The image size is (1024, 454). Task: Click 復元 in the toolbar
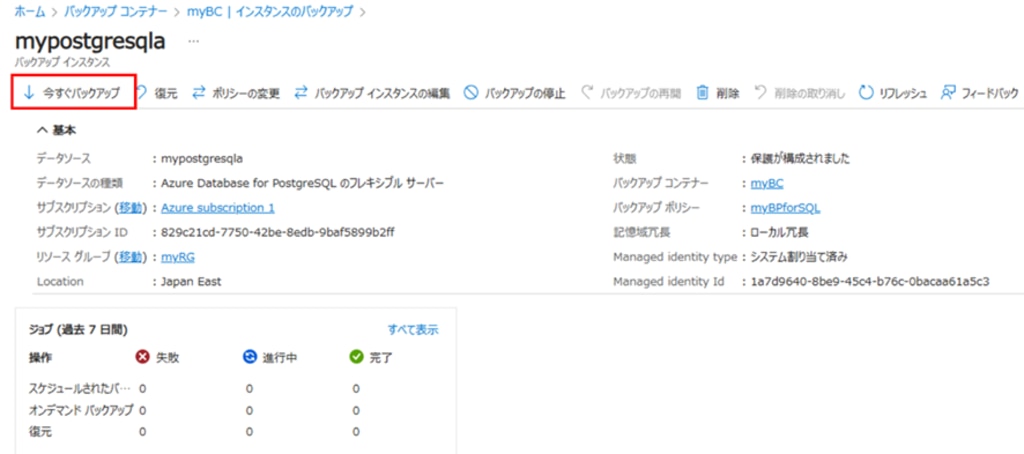point(165,93)
